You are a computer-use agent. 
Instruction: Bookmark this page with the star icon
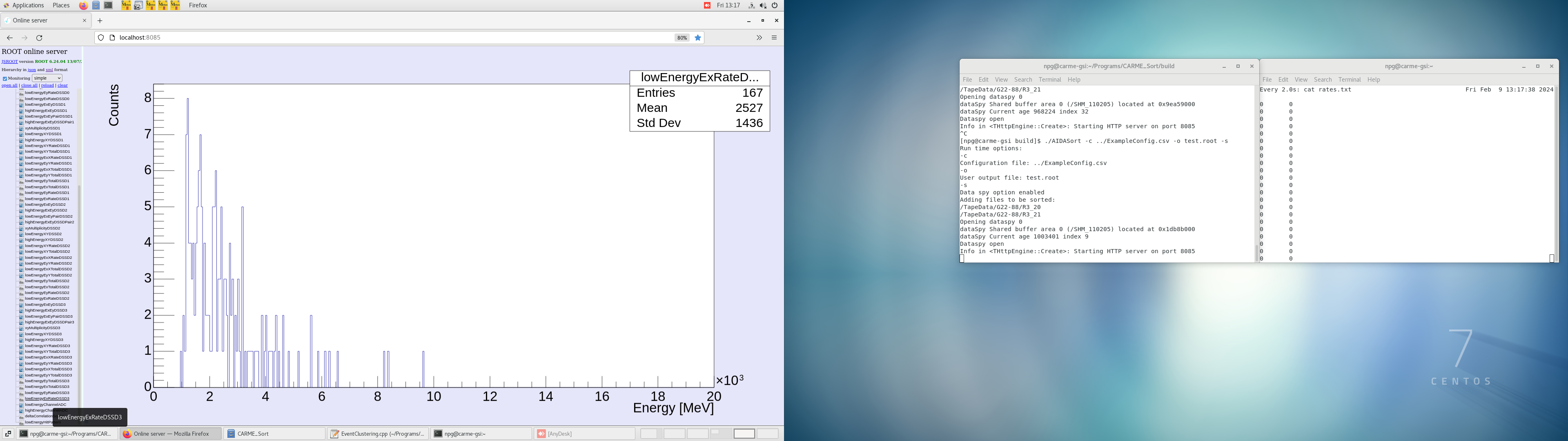click(x=698, y=38)
